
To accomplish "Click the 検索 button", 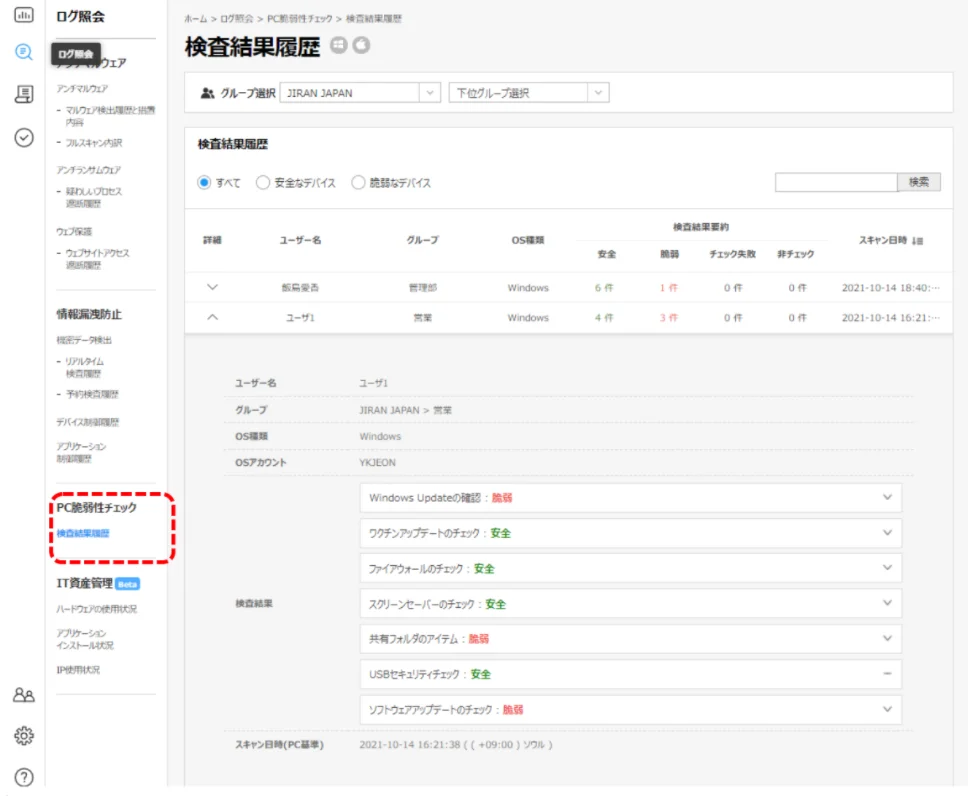I will [918, 182].
